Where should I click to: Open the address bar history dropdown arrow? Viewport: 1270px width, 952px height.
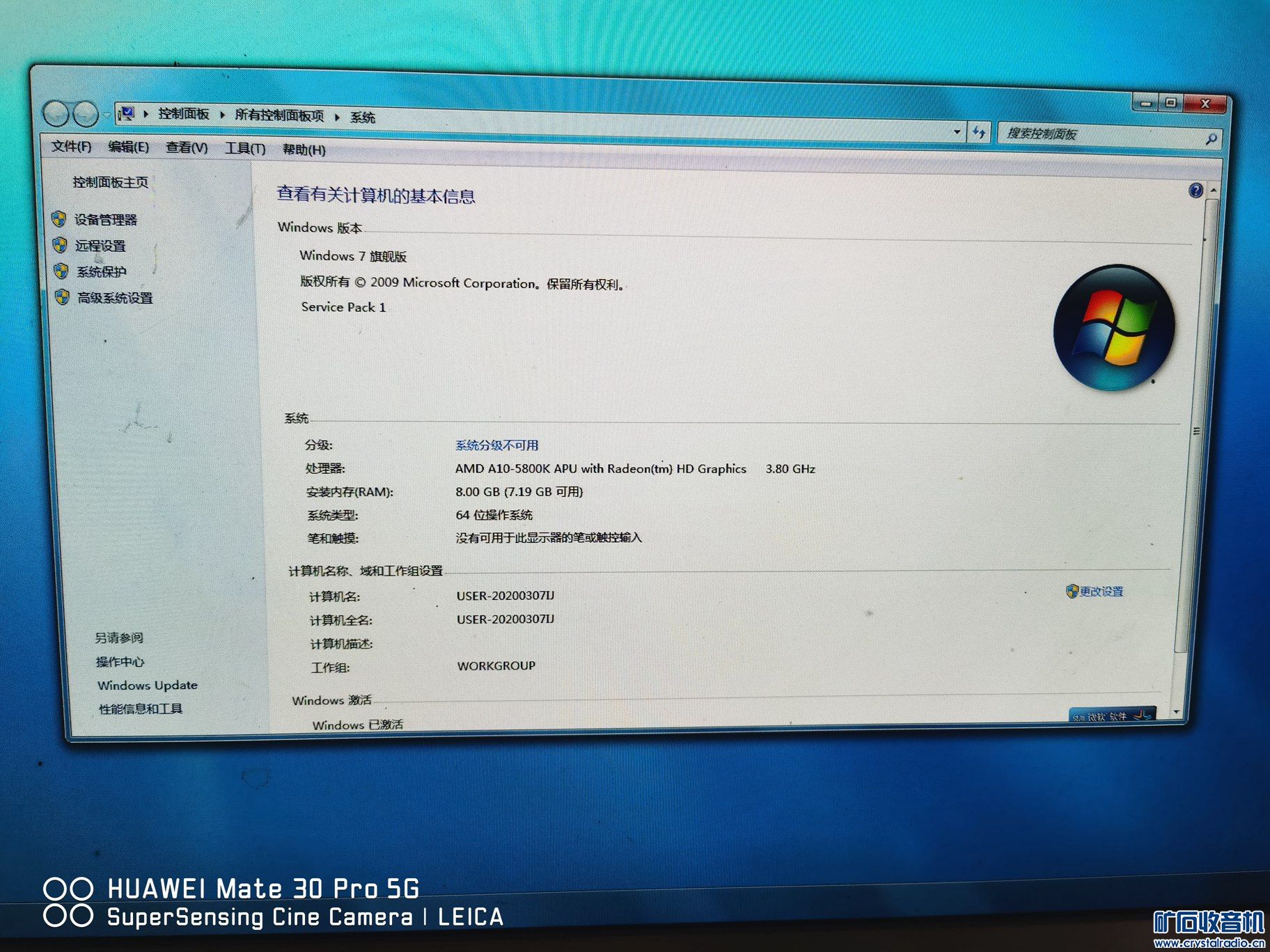957,132
